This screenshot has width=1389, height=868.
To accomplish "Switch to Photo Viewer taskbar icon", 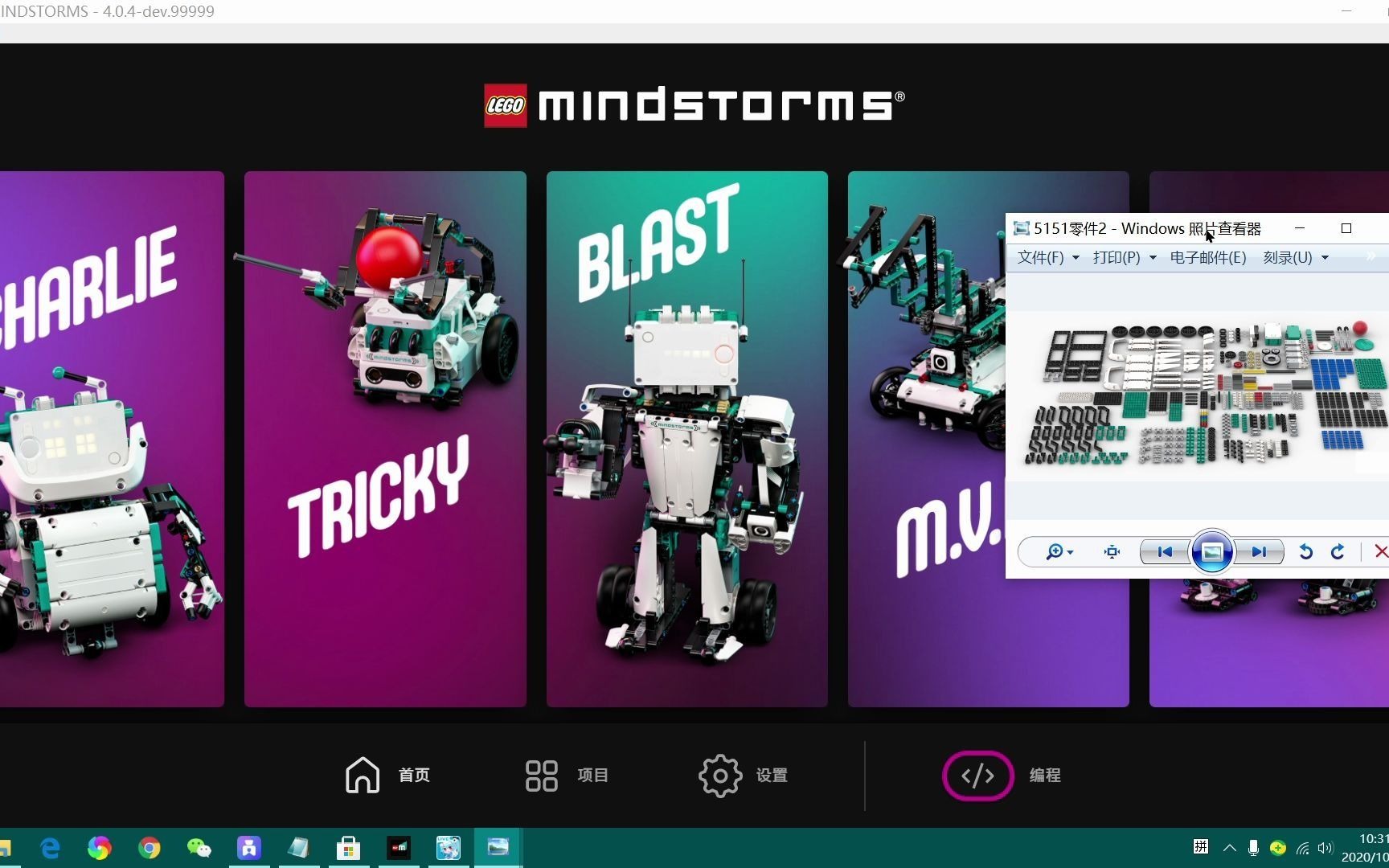I will click(498, 848).
